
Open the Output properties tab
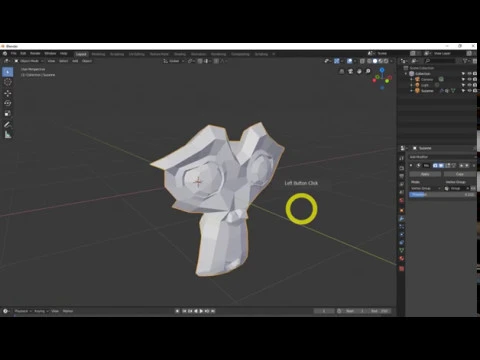pos(402,176)
